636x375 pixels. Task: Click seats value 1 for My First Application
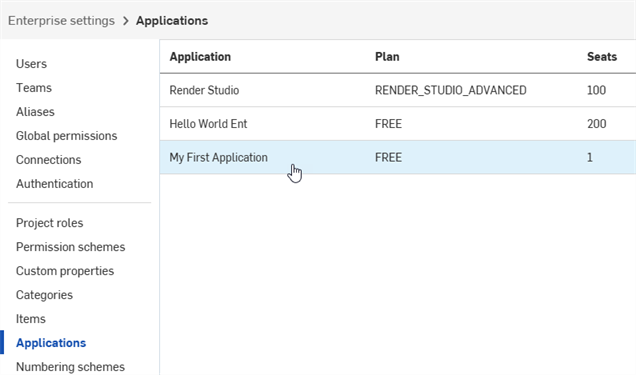coord(590,157)
